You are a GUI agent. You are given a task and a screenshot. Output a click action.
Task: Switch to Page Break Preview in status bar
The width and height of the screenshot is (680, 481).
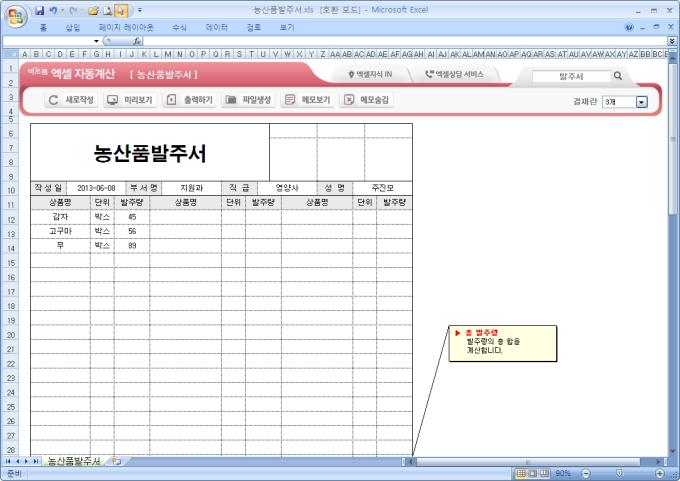tap(544, 473)
